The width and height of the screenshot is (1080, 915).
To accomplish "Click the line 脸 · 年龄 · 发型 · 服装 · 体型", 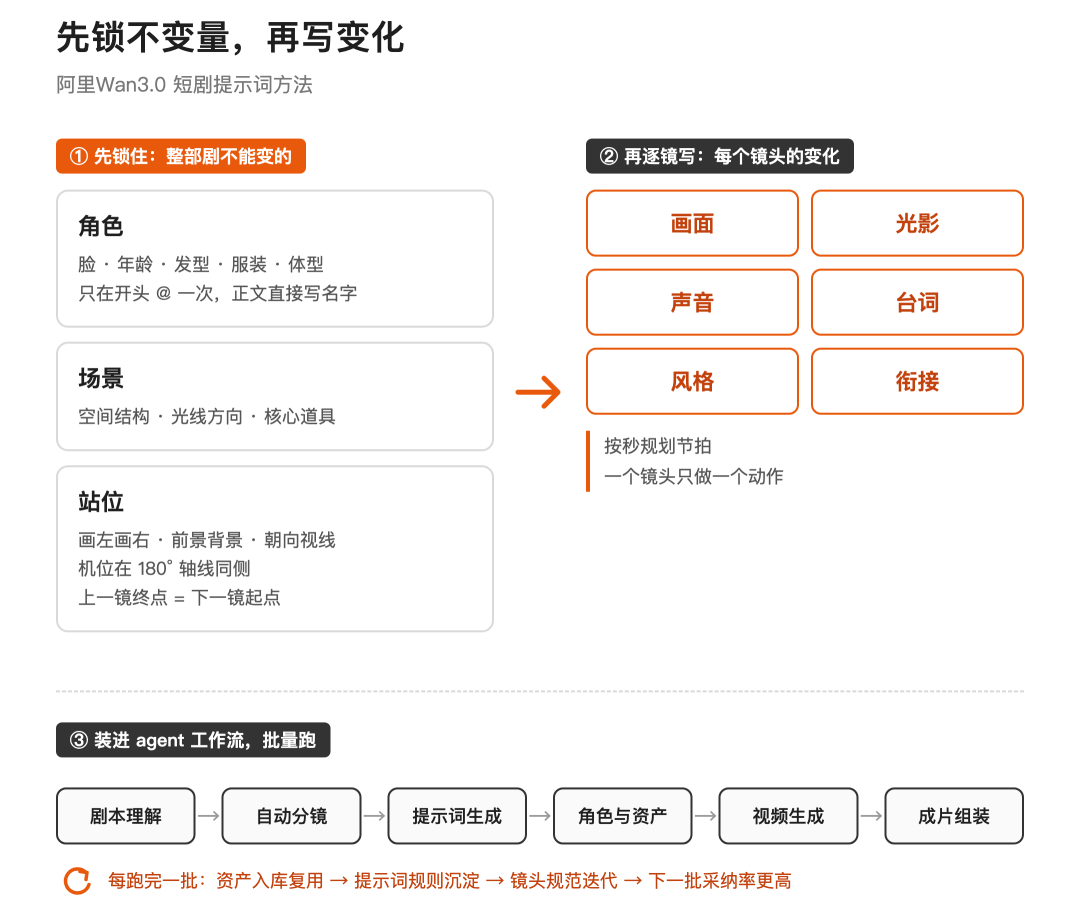I will pyautogui.click(x=200, y=264).
